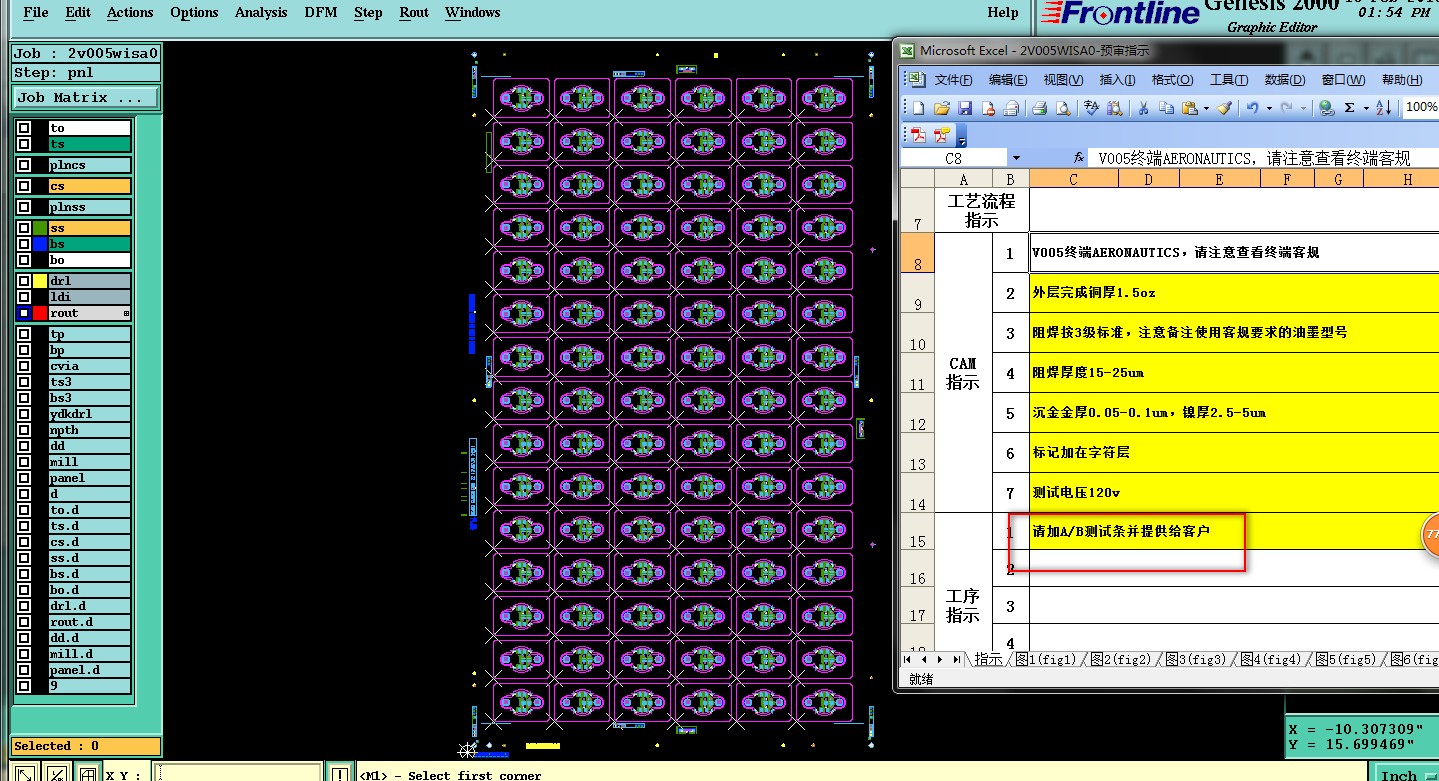
Task: Click the Undo arrow icon in Excel
Action: coord(1252,108)
